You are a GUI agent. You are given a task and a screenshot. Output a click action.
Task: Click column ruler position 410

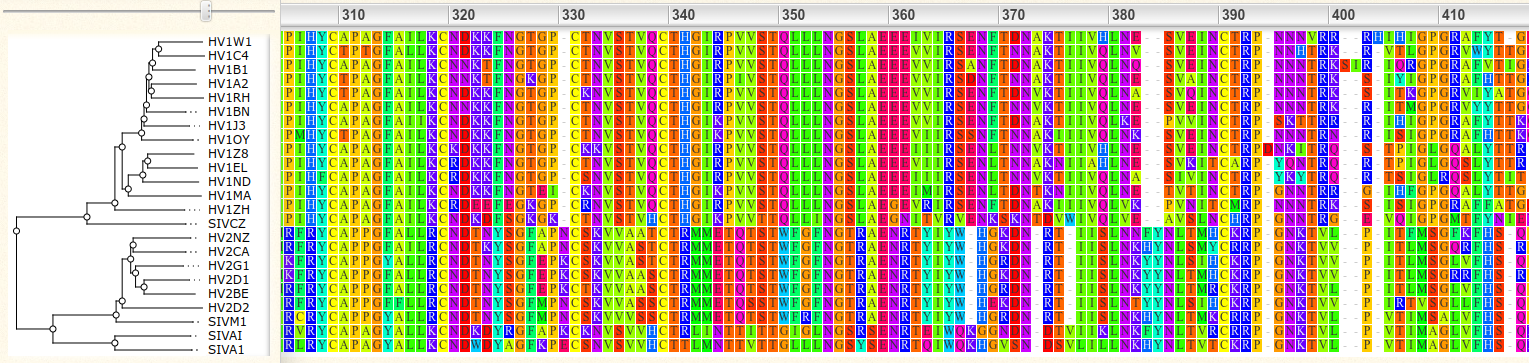(1452, 14)
